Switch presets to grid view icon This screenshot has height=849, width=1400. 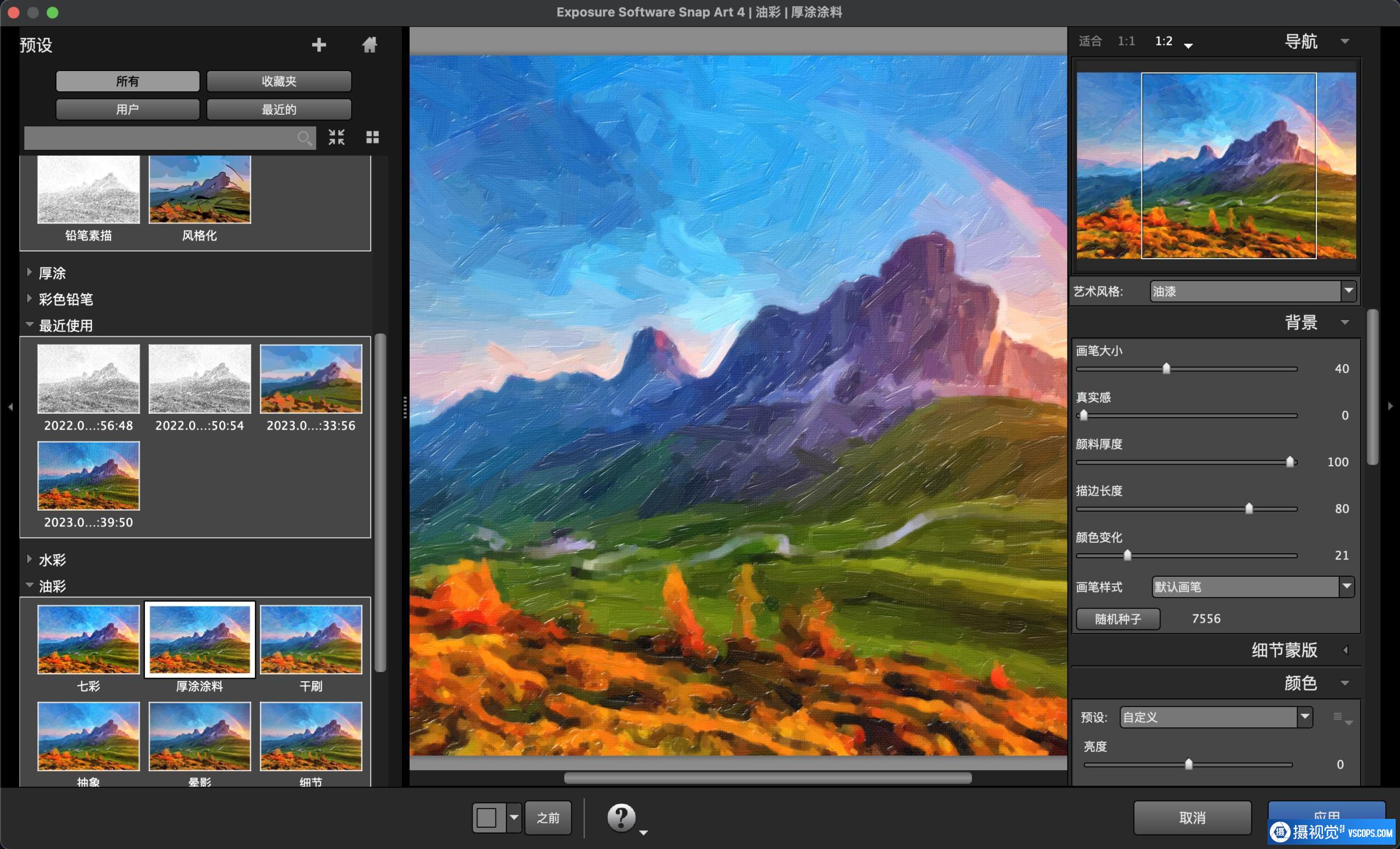point(372,137)
